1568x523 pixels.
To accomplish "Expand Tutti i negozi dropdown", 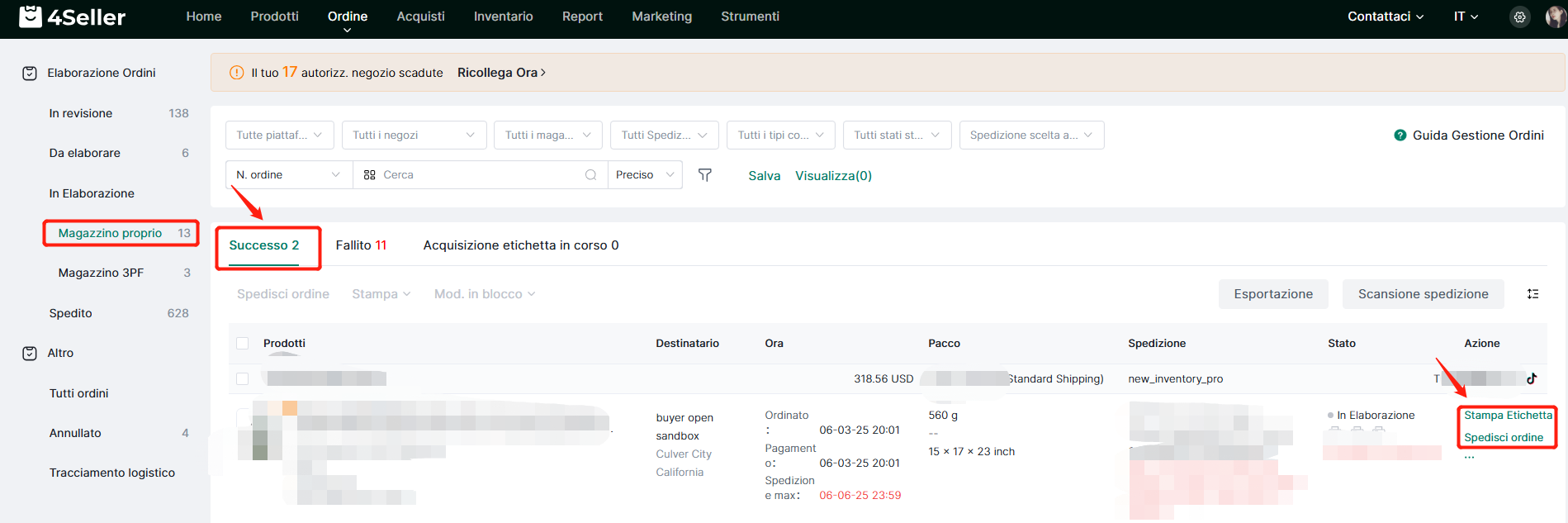I will coord(414,136).
